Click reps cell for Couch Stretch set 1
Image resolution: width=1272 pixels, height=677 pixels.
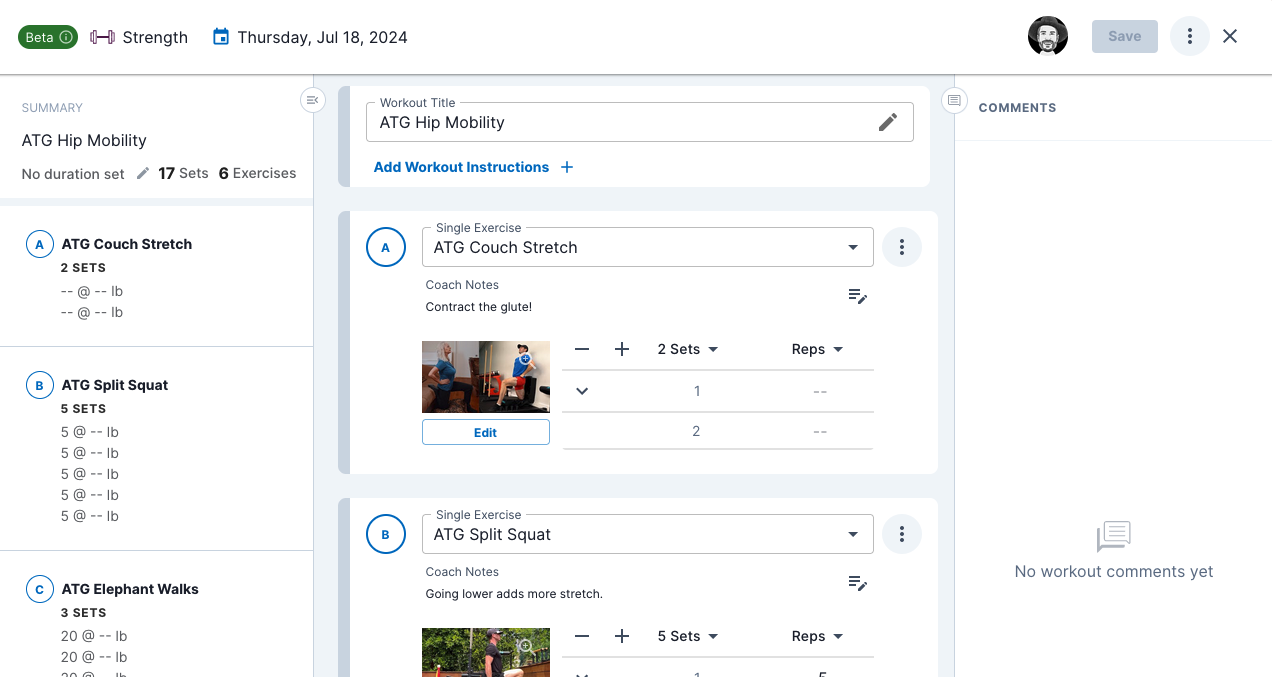(820, 391)
